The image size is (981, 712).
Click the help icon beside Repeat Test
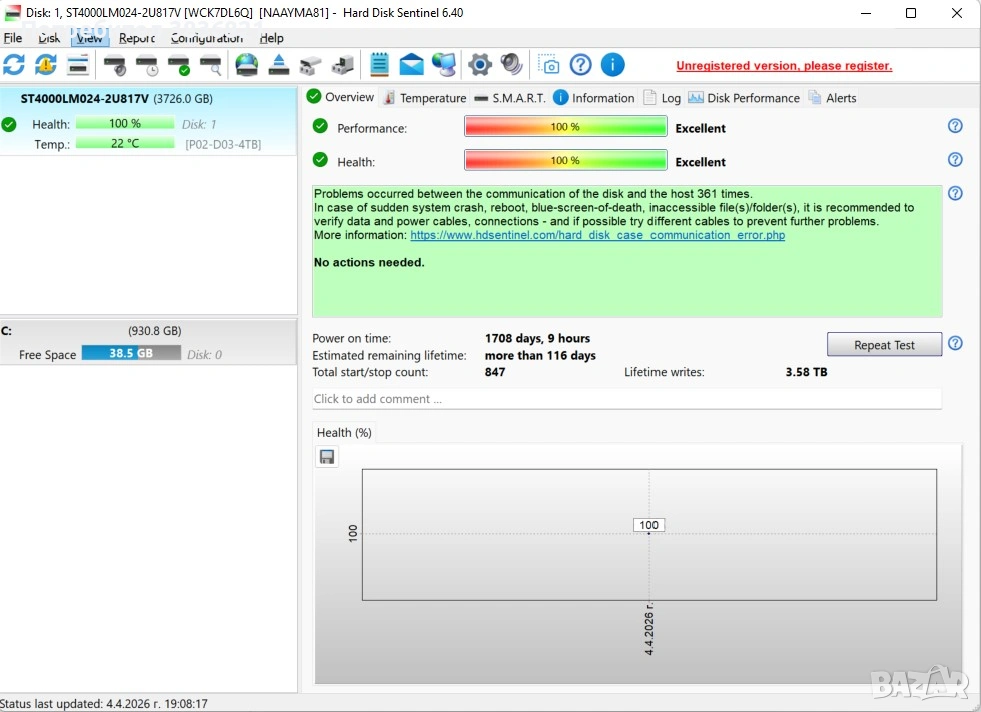pos(955,343)
